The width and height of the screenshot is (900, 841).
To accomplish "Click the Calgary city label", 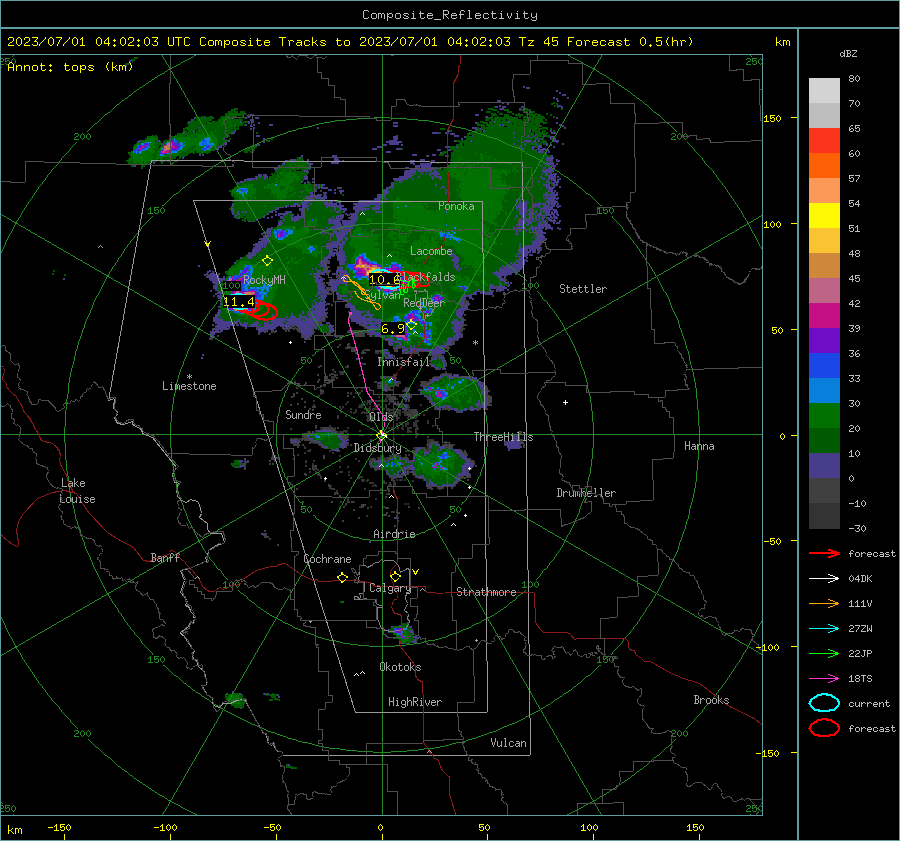I will 390,588.
